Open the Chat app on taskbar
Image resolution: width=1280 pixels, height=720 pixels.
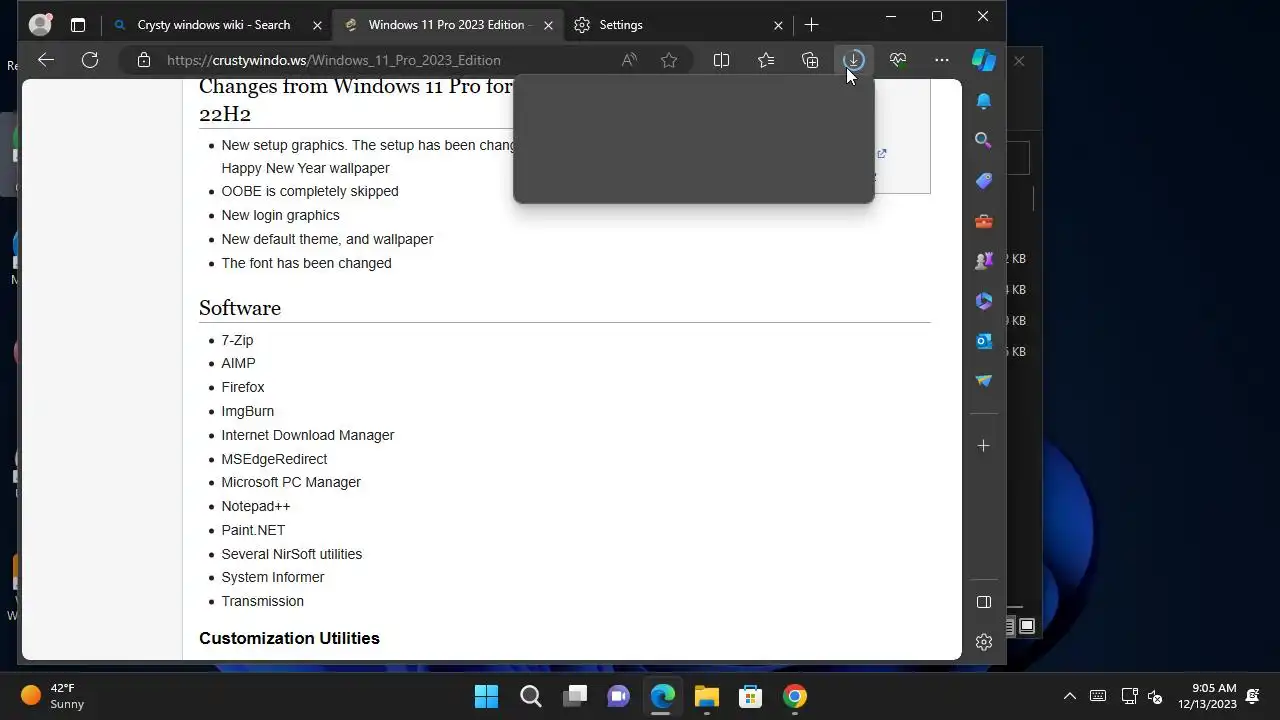click(618, 696)
